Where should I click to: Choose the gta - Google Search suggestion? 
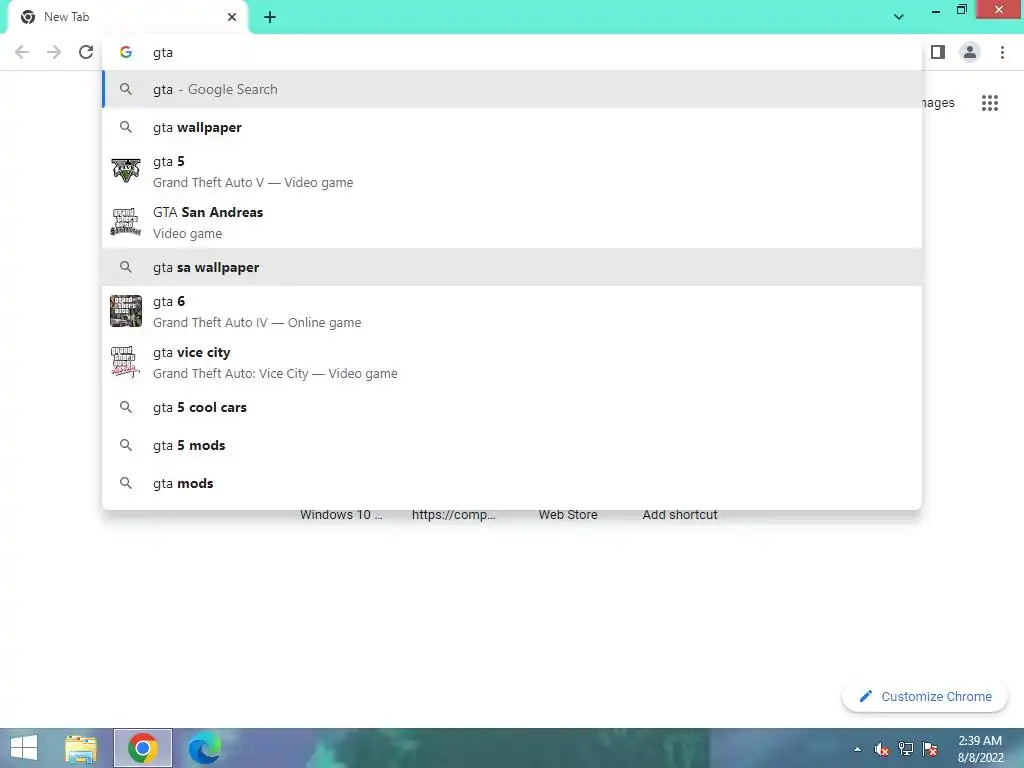point(512,89)
